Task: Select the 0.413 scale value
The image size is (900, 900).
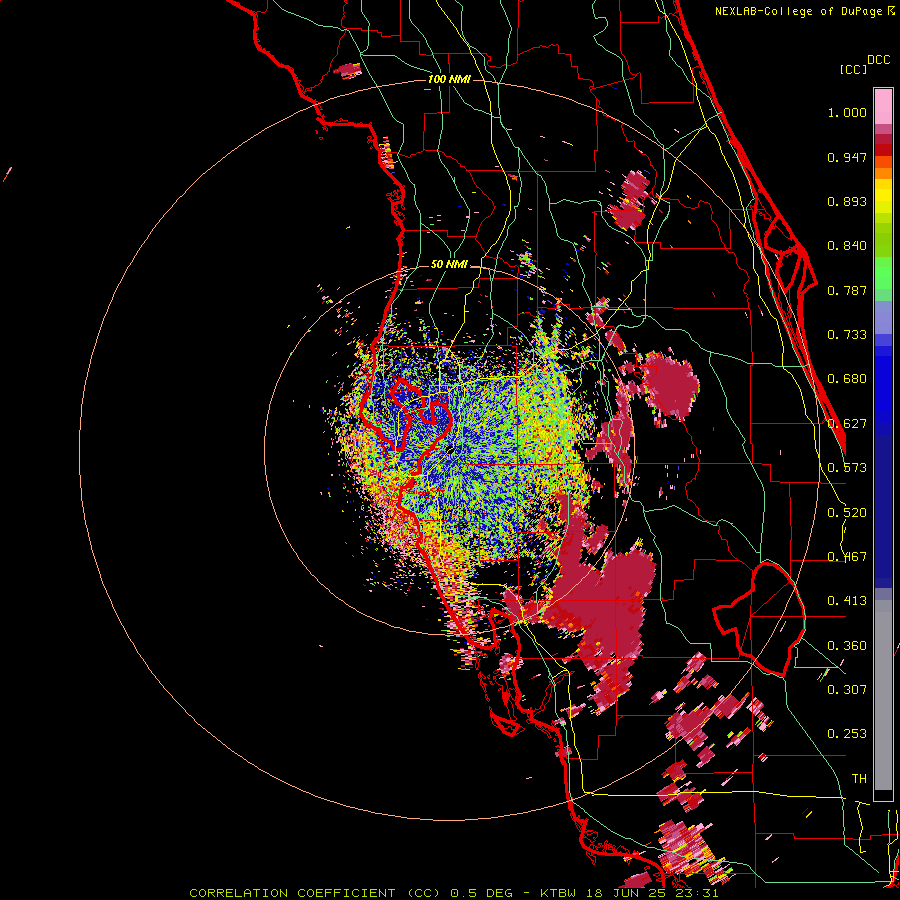Action: point(847,601)
